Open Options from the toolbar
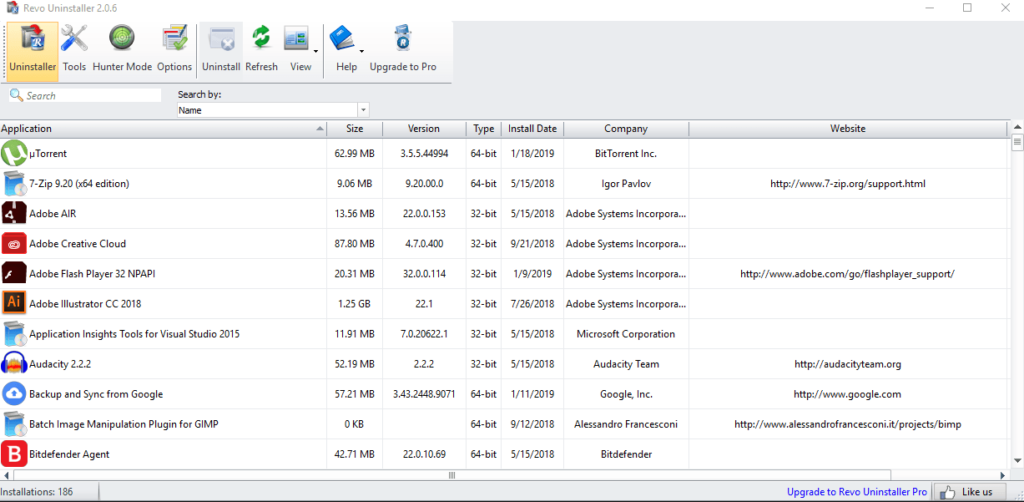 tap(174, 51)
